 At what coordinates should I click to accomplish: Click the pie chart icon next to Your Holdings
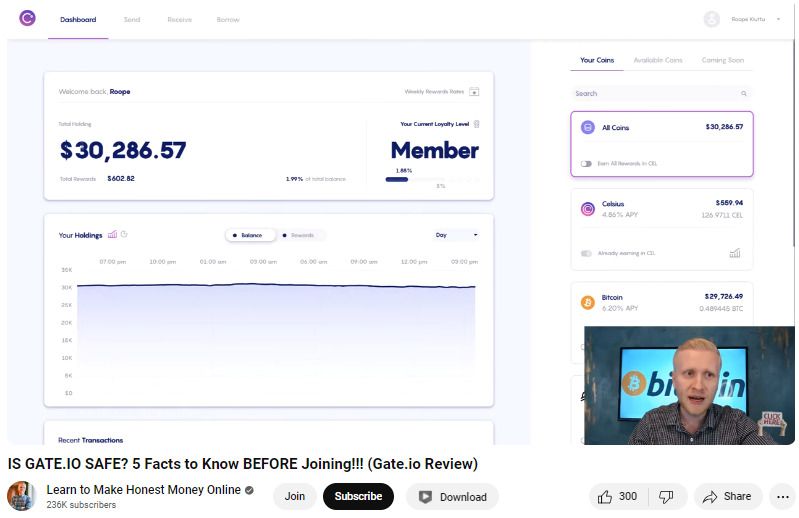pos(124,234)
